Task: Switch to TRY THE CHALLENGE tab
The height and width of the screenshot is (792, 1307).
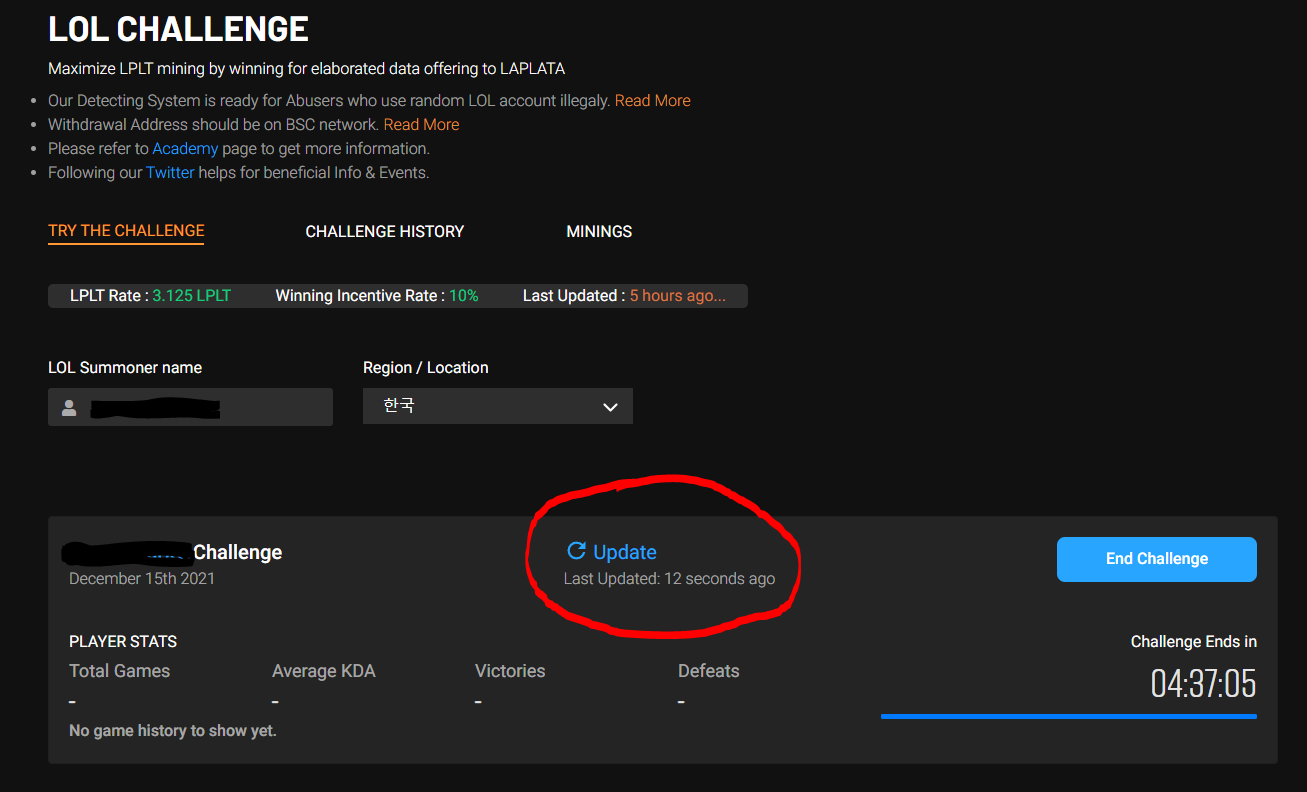Action: coord(126,231)
